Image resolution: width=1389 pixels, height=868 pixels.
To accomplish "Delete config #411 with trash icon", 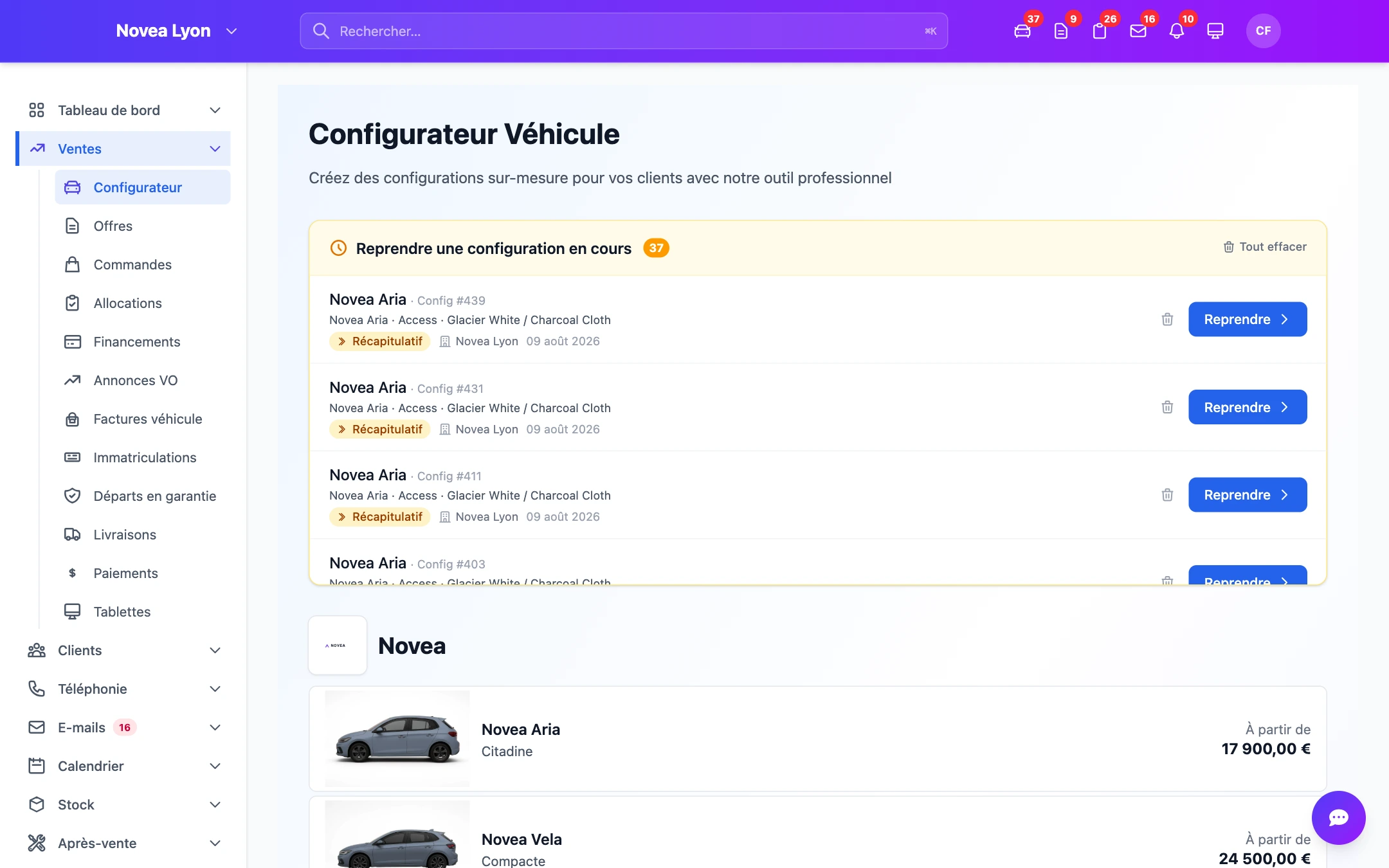I will click(1167, 495).
